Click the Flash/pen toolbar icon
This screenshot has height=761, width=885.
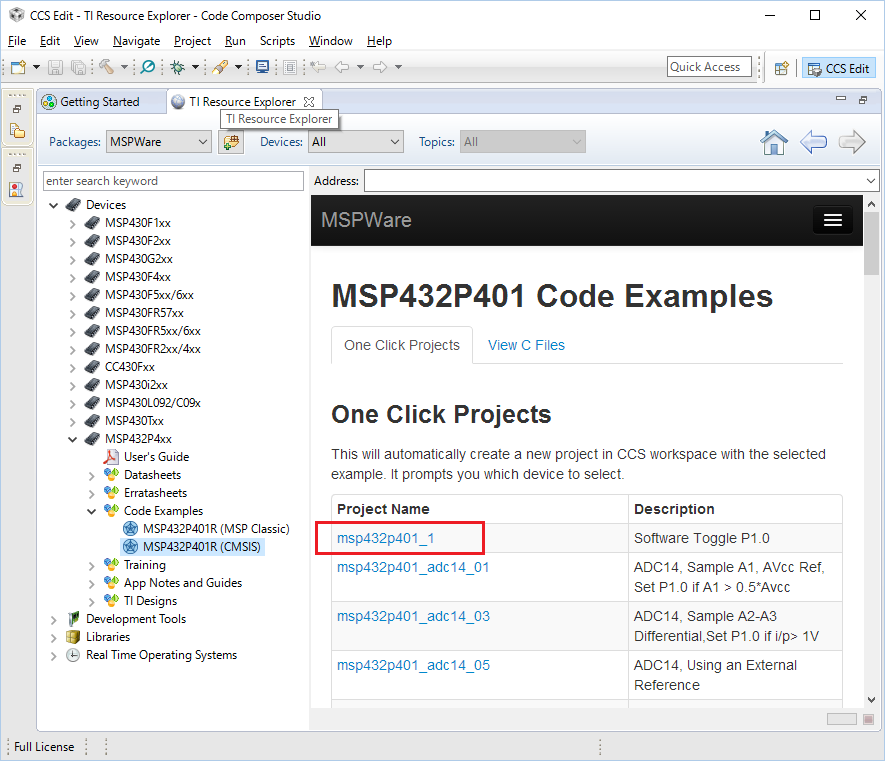tap(220, 67)
